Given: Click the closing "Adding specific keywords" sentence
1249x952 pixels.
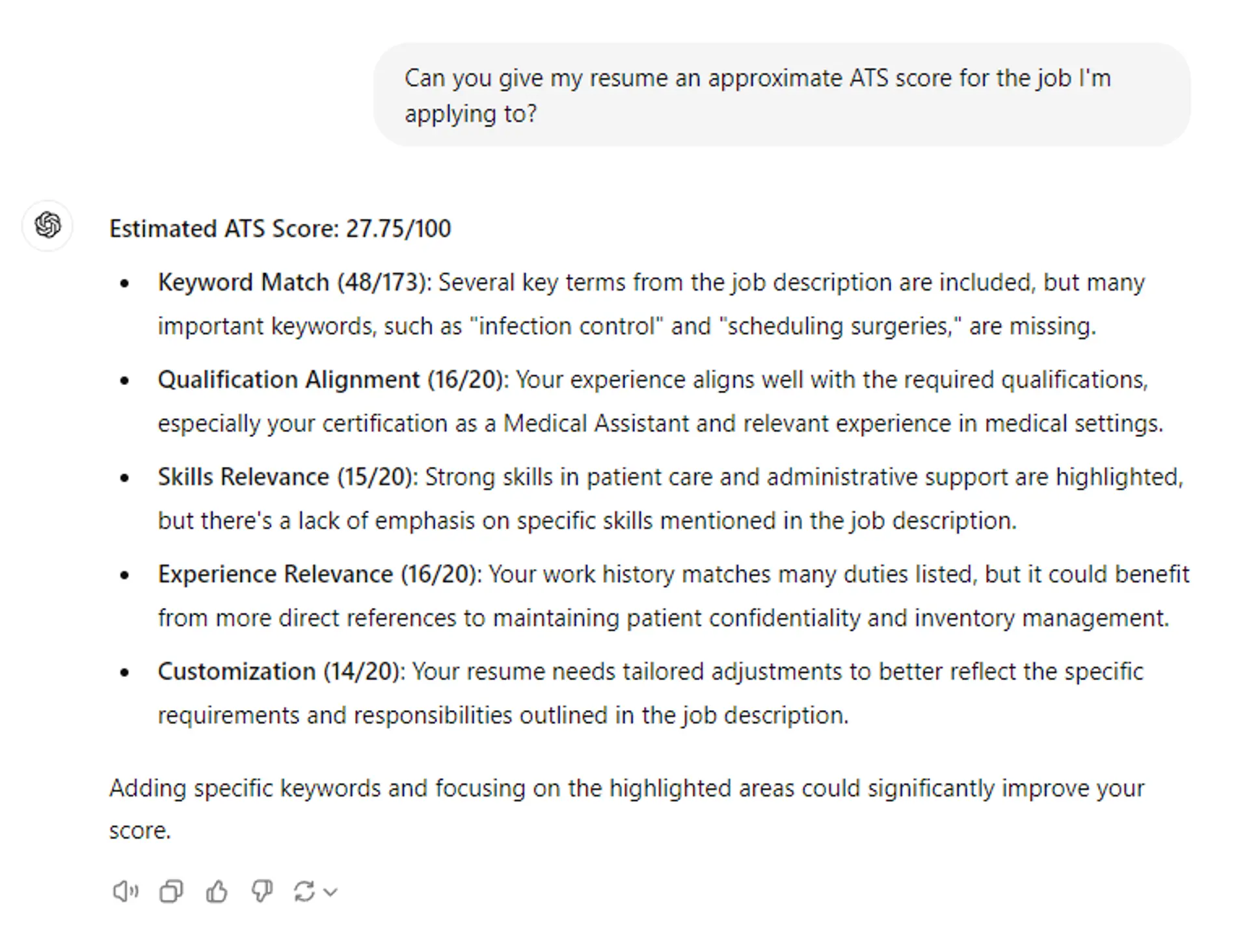Looking at the screenshot, I should coord(626,789).
